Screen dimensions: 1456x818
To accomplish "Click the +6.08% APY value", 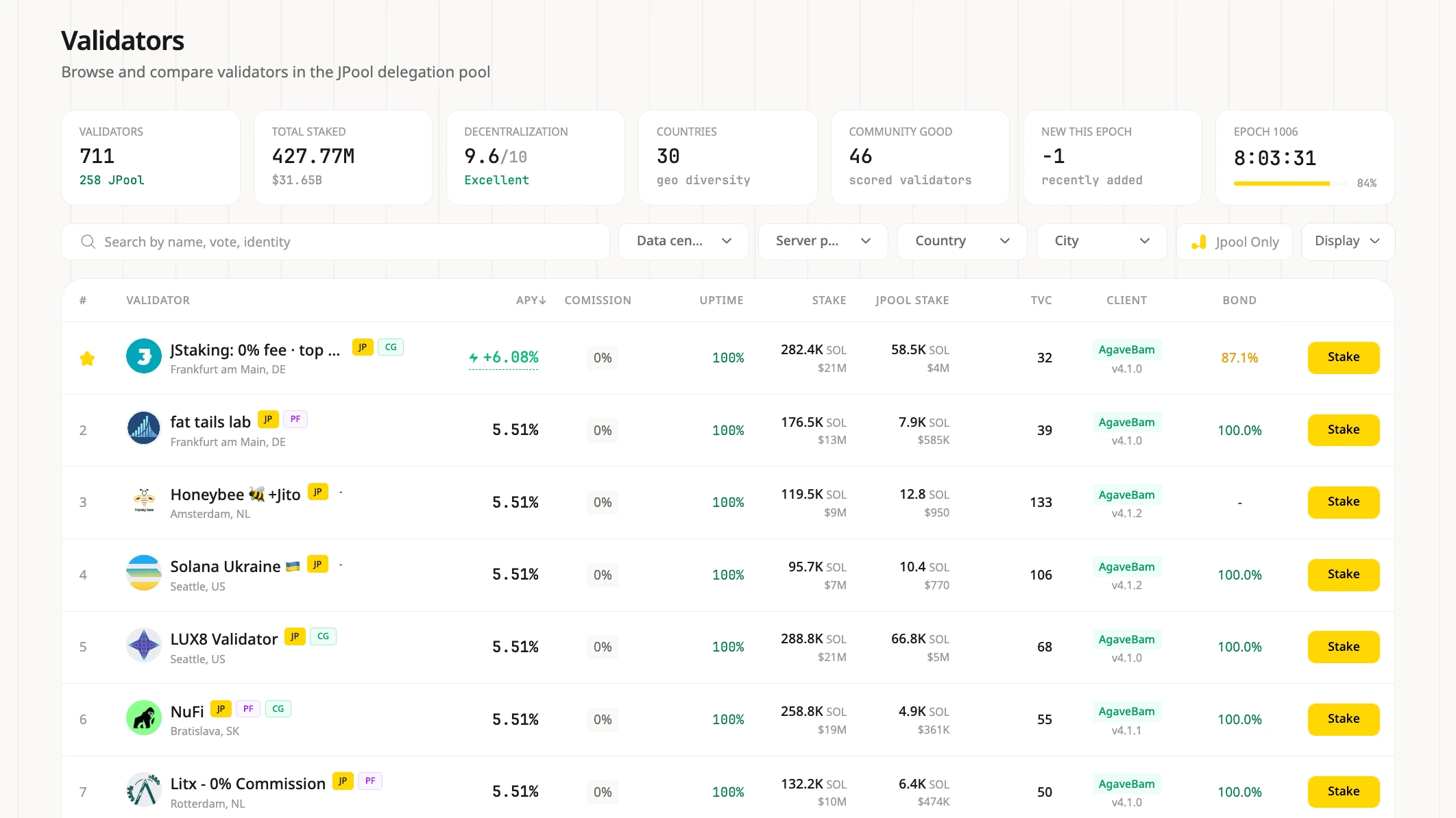I will coord(511,358).
